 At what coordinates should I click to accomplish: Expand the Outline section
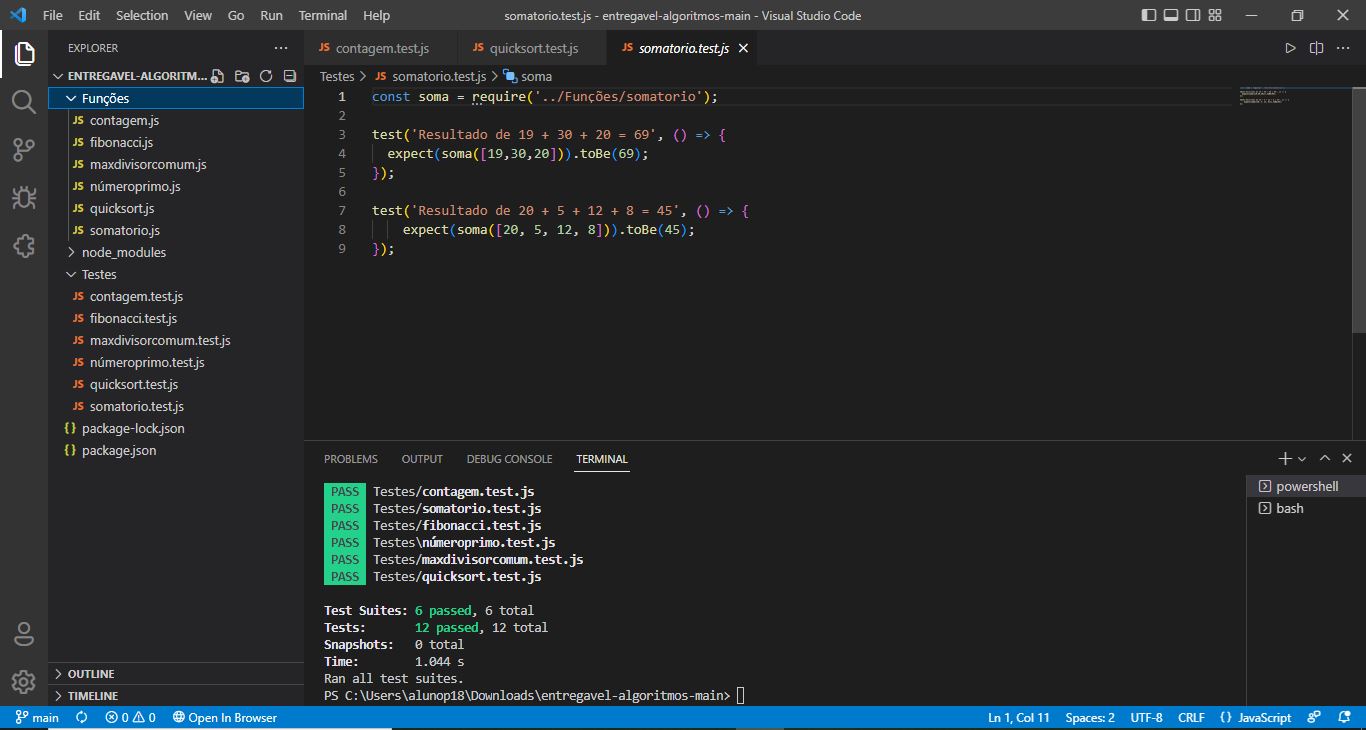click(90, 673)
